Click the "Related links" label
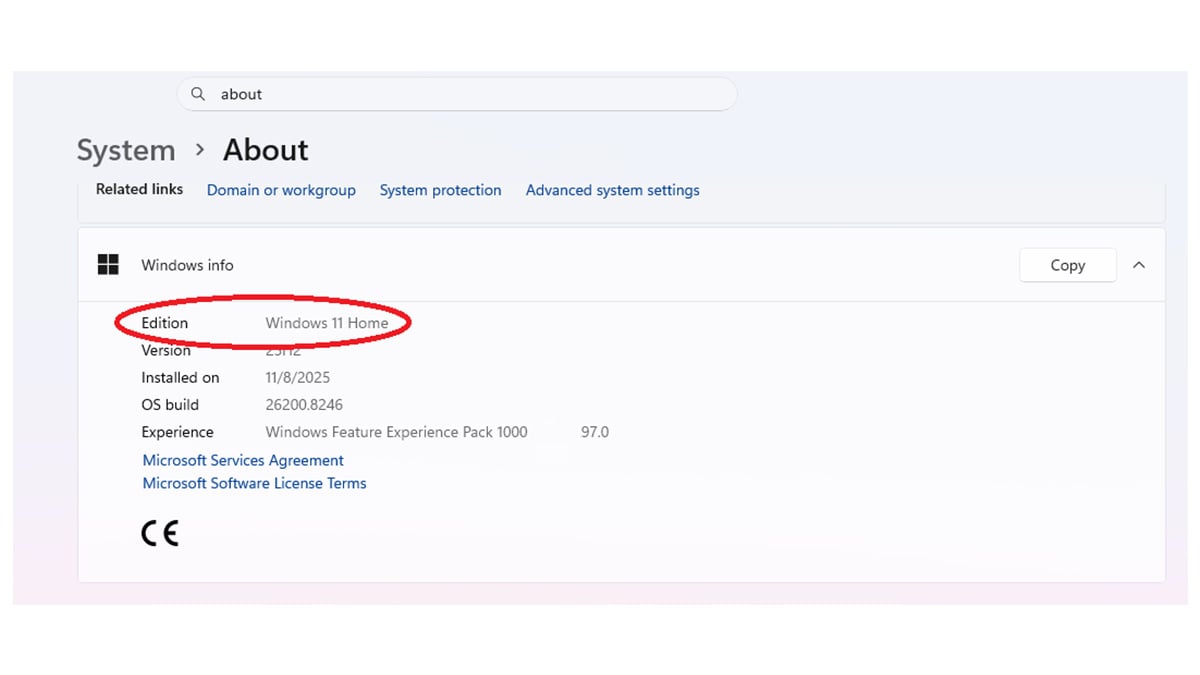The height and width of the screenshot is (675, 1200). 139,189
